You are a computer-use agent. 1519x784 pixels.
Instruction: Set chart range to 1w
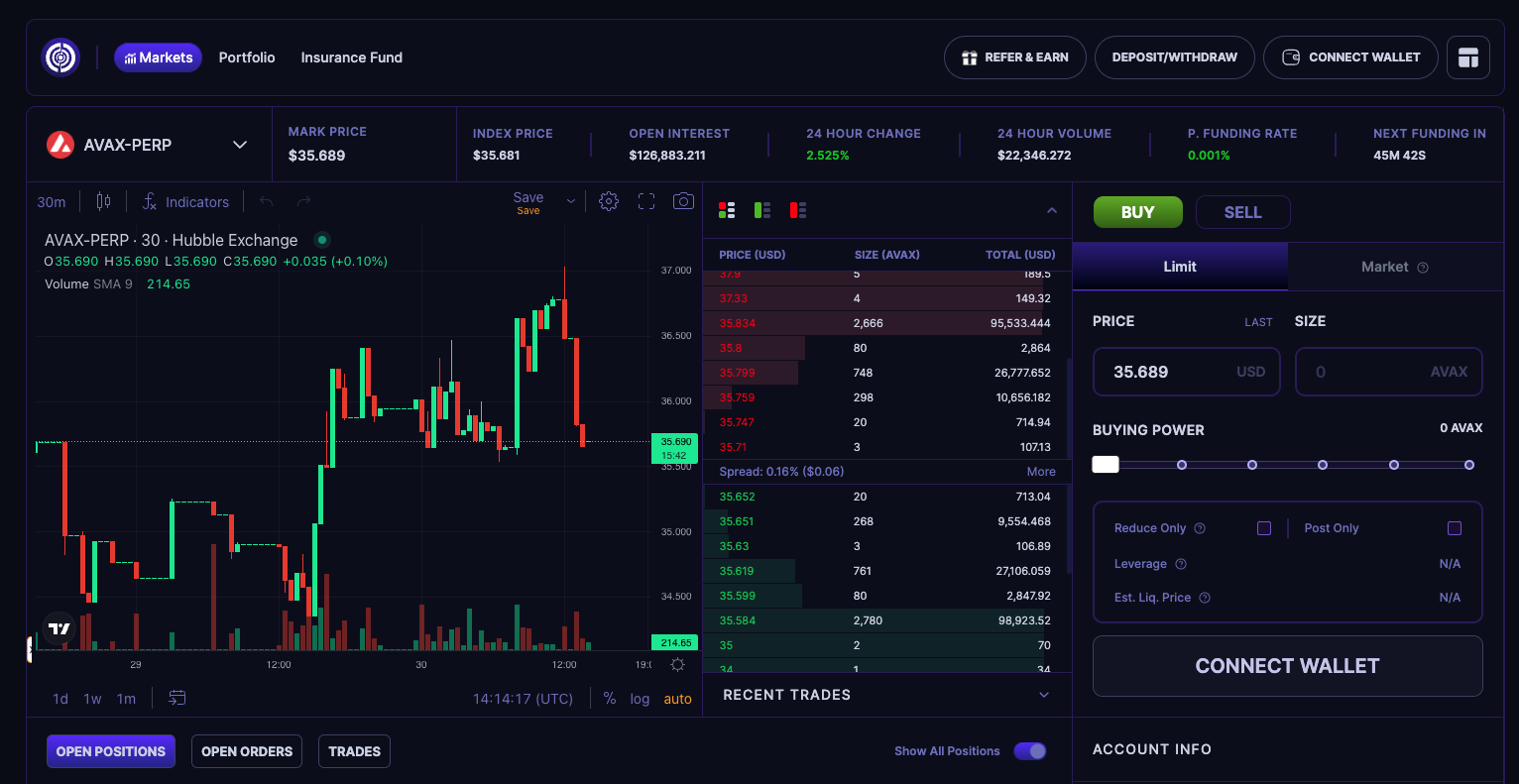click(92, 699)
